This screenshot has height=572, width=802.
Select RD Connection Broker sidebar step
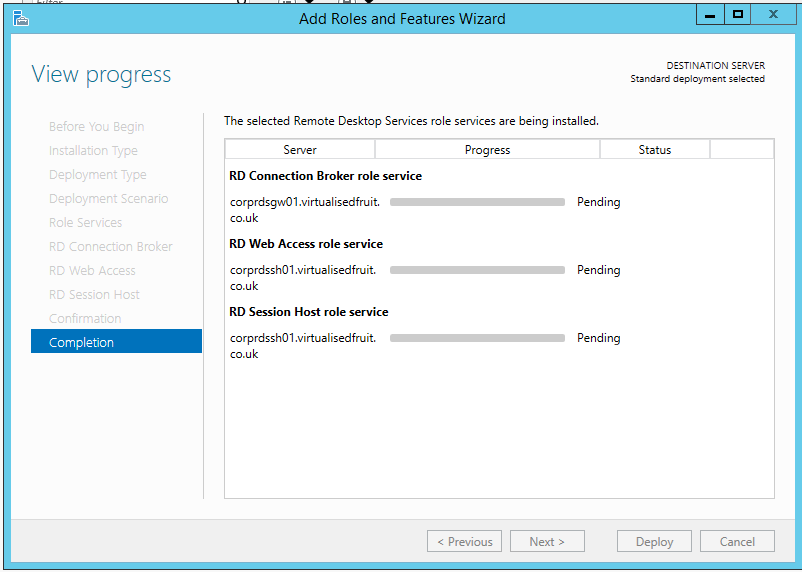pos(110,246)
